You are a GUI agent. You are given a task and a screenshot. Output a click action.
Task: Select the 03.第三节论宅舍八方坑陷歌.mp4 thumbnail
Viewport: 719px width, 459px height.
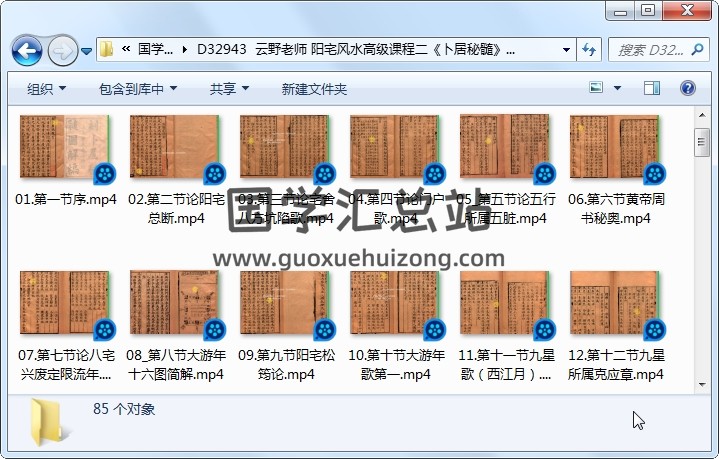[x=285, y=147]
